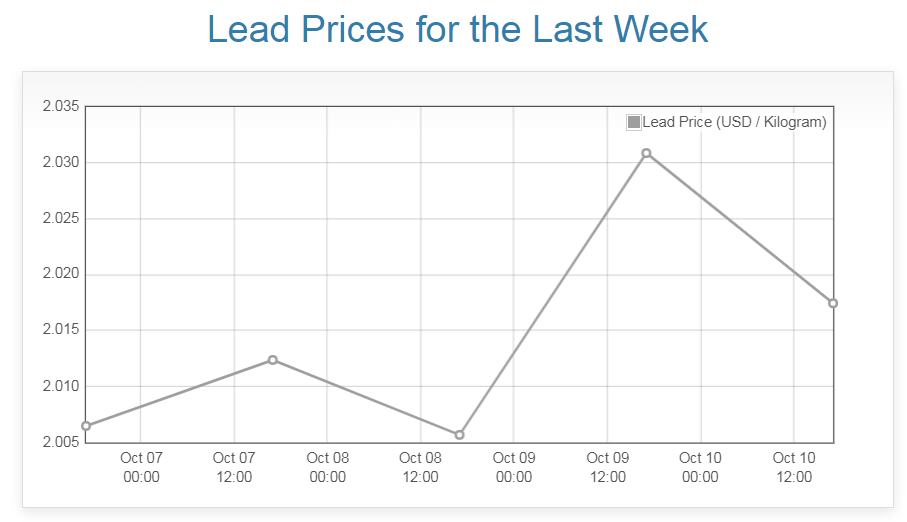Click the Oct 10 12:00 axis label
Image resolution: width=907 pixels, height=522 pixels.
coord(794,467)
